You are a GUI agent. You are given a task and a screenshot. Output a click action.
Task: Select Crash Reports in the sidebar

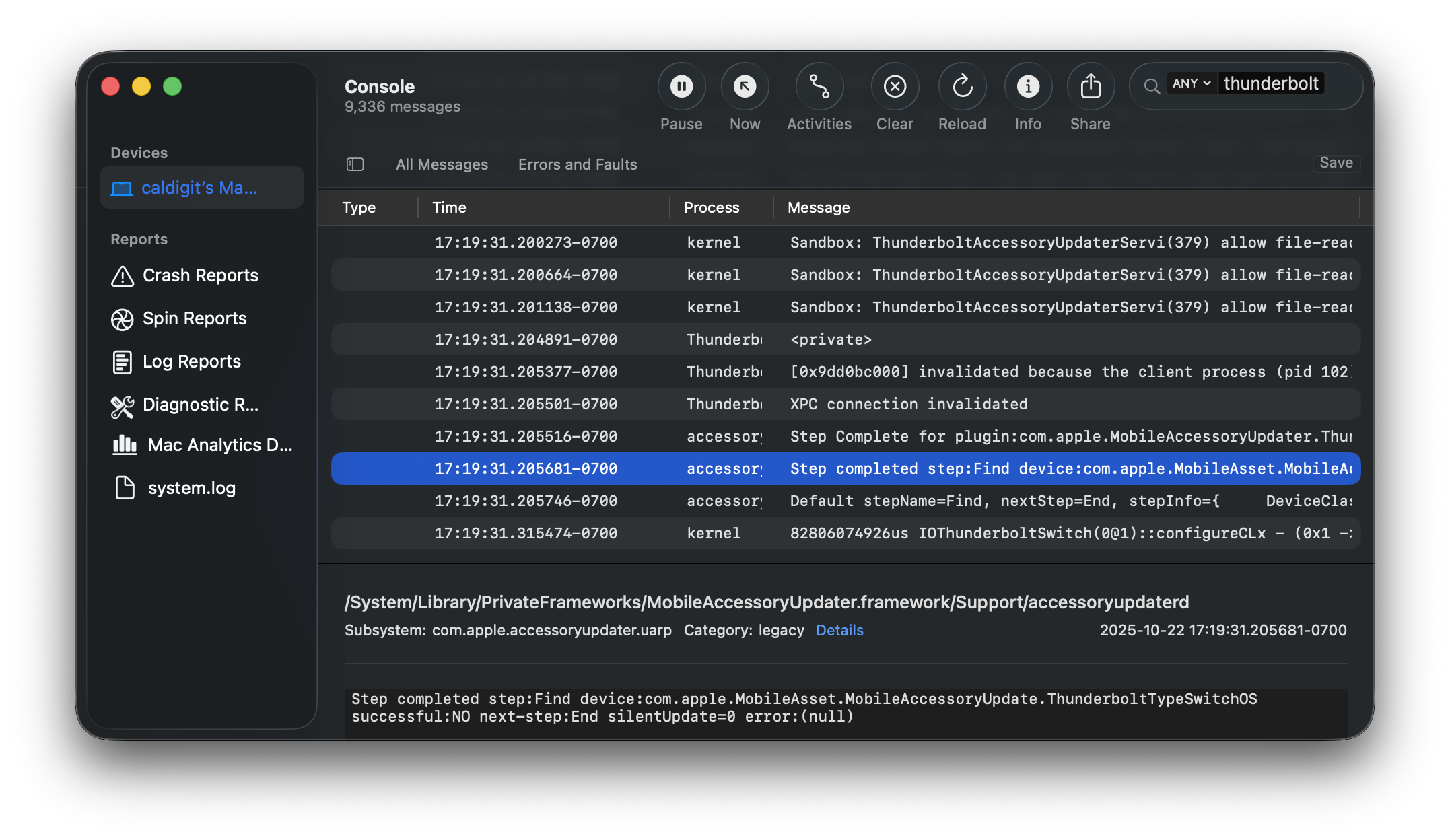click(199, 275)
